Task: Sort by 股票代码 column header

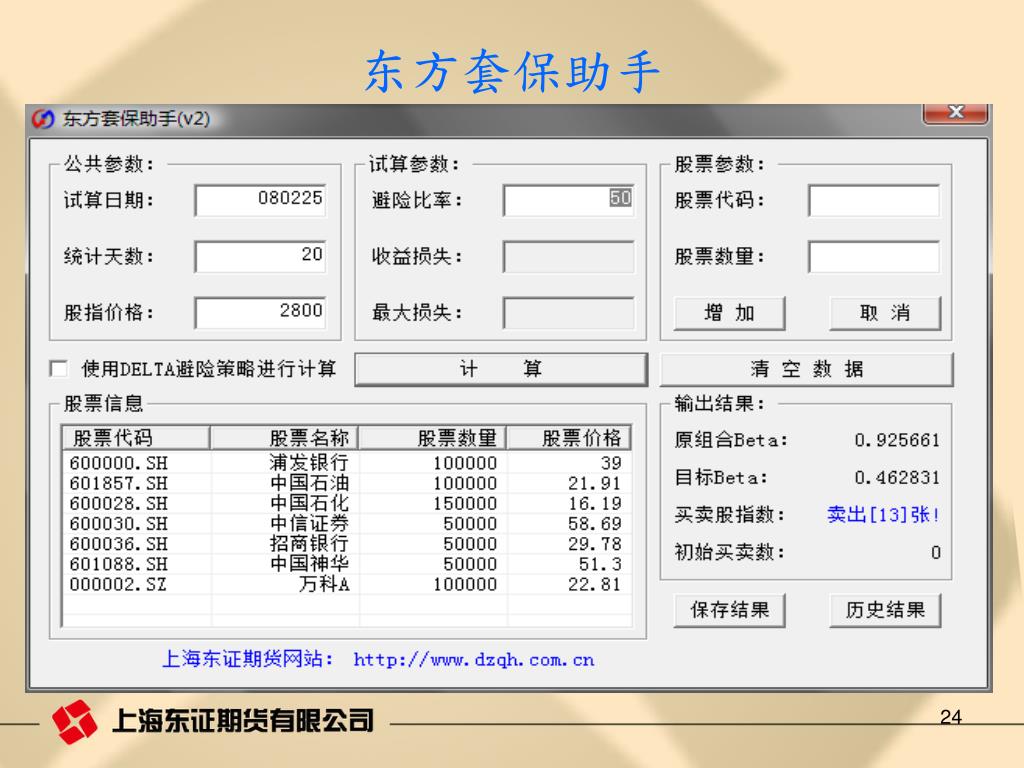Action: (x=136, y=438)
